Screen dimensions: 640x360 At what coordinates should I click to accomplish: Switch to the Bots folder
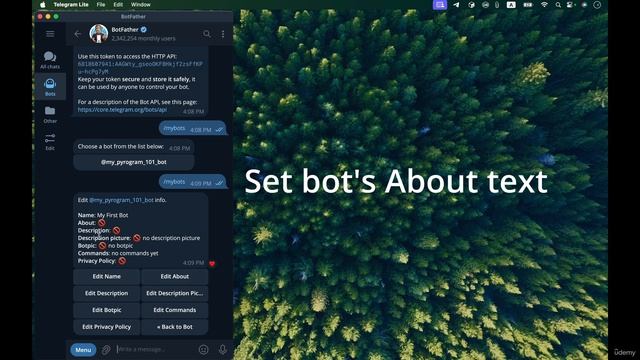click(50, 87)
